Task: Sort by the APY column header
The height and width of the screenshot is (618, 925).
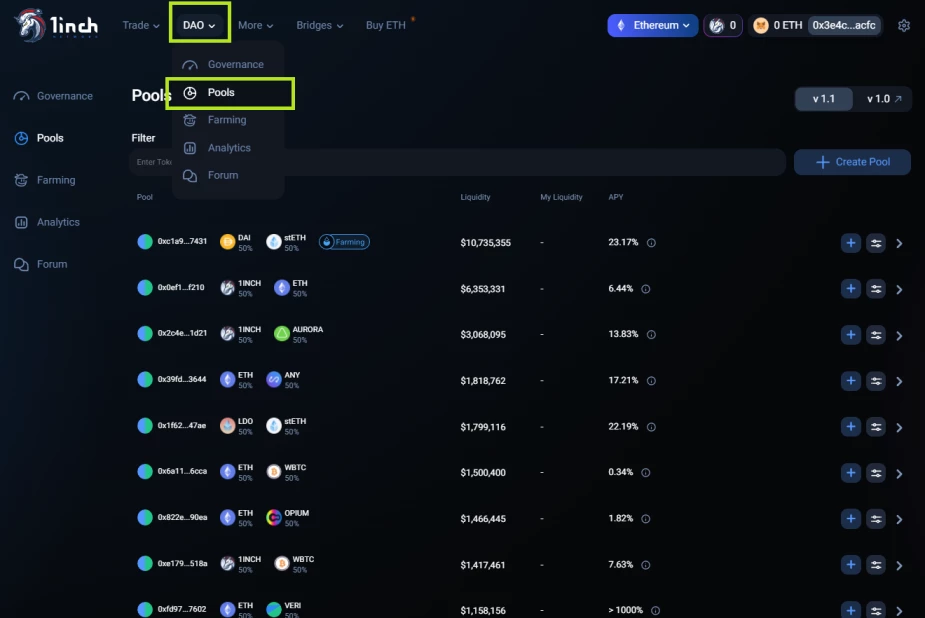Action: [615, 197]
